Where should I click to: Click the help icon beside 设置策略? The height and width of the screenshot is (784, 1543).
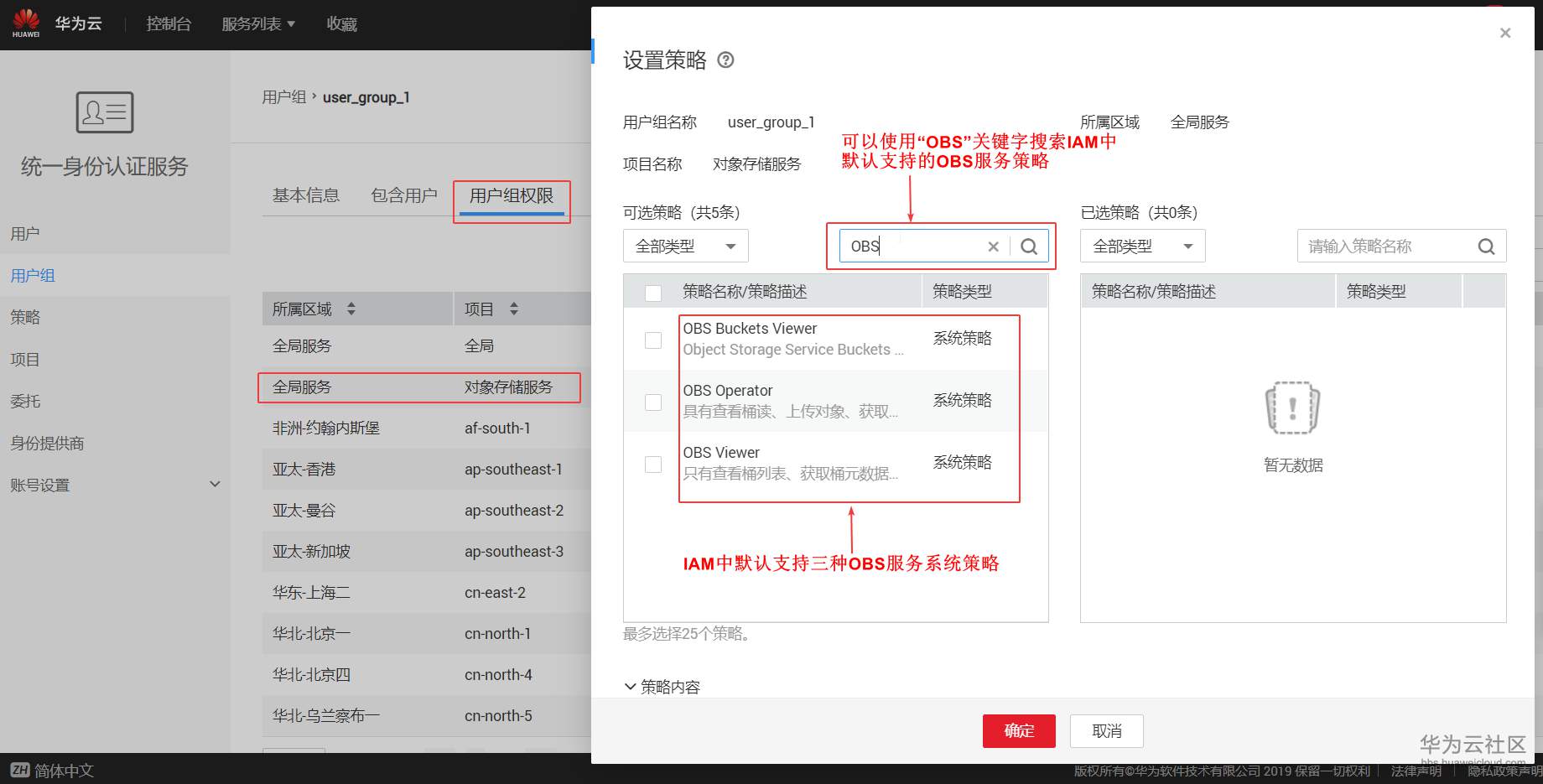pyautogui.click(x=726, y=60)
